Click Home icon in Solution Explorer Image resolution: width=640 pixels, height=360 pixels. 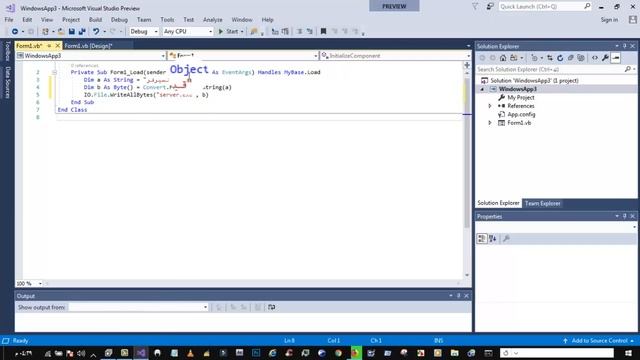503,58
